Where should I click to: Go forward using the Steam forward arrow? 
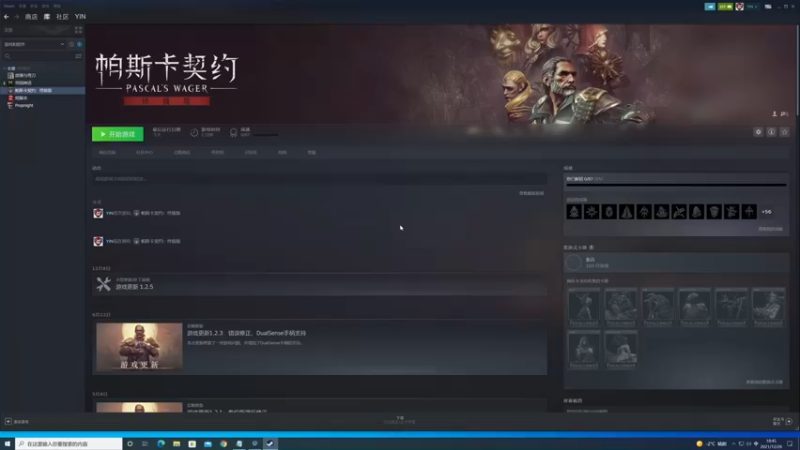[16, 17]
